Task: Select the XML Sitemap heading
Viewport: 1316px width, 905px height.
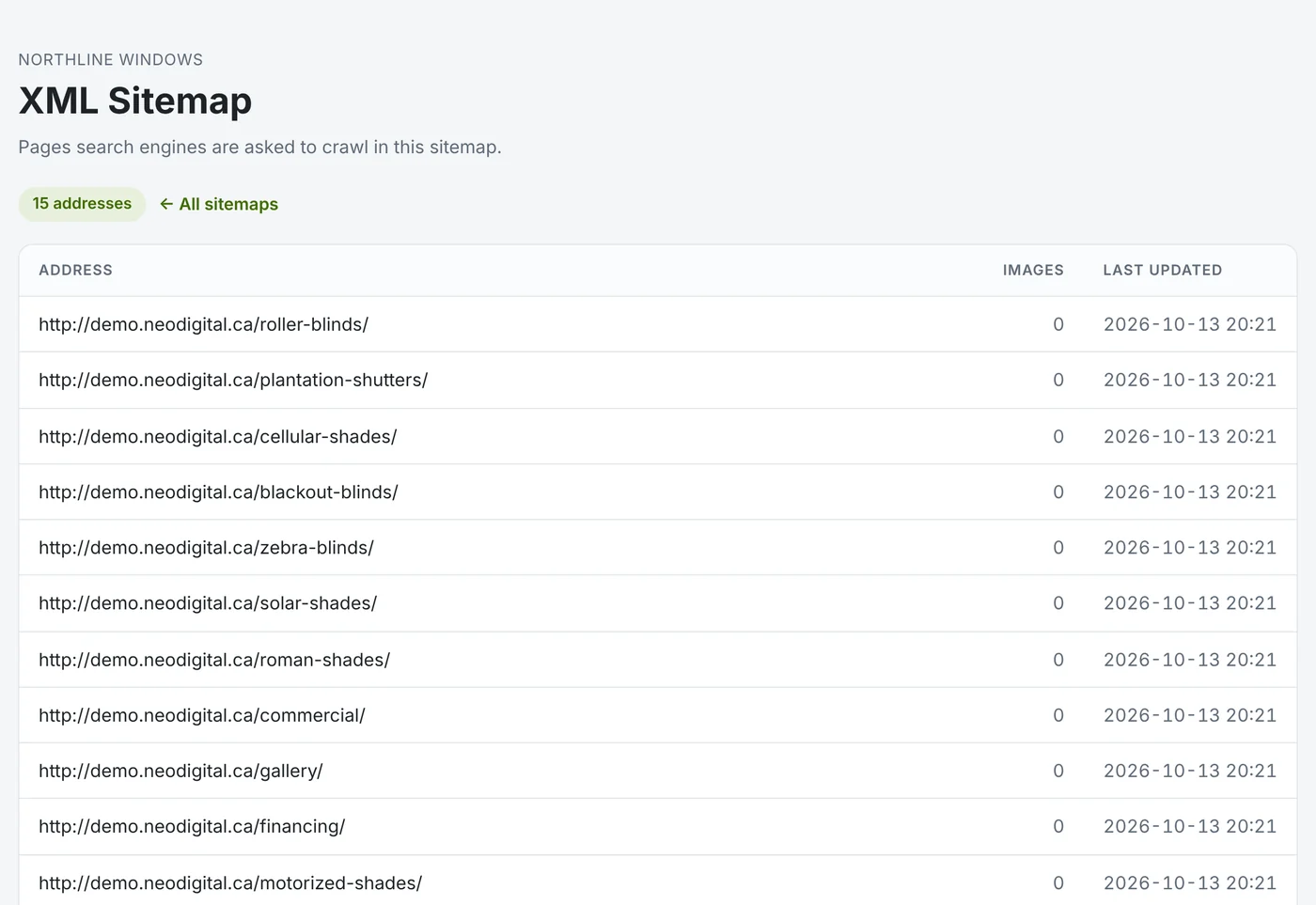Action: point(135,101)
